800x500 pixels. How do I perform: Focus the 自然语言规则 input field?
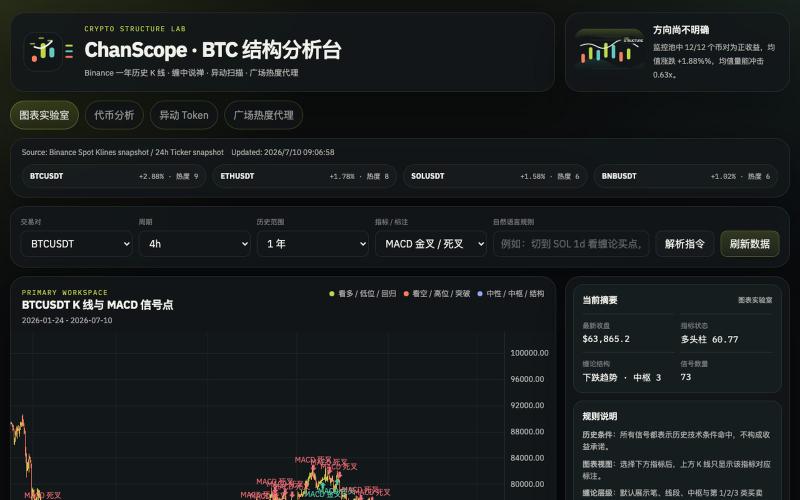tap(571, 244)
